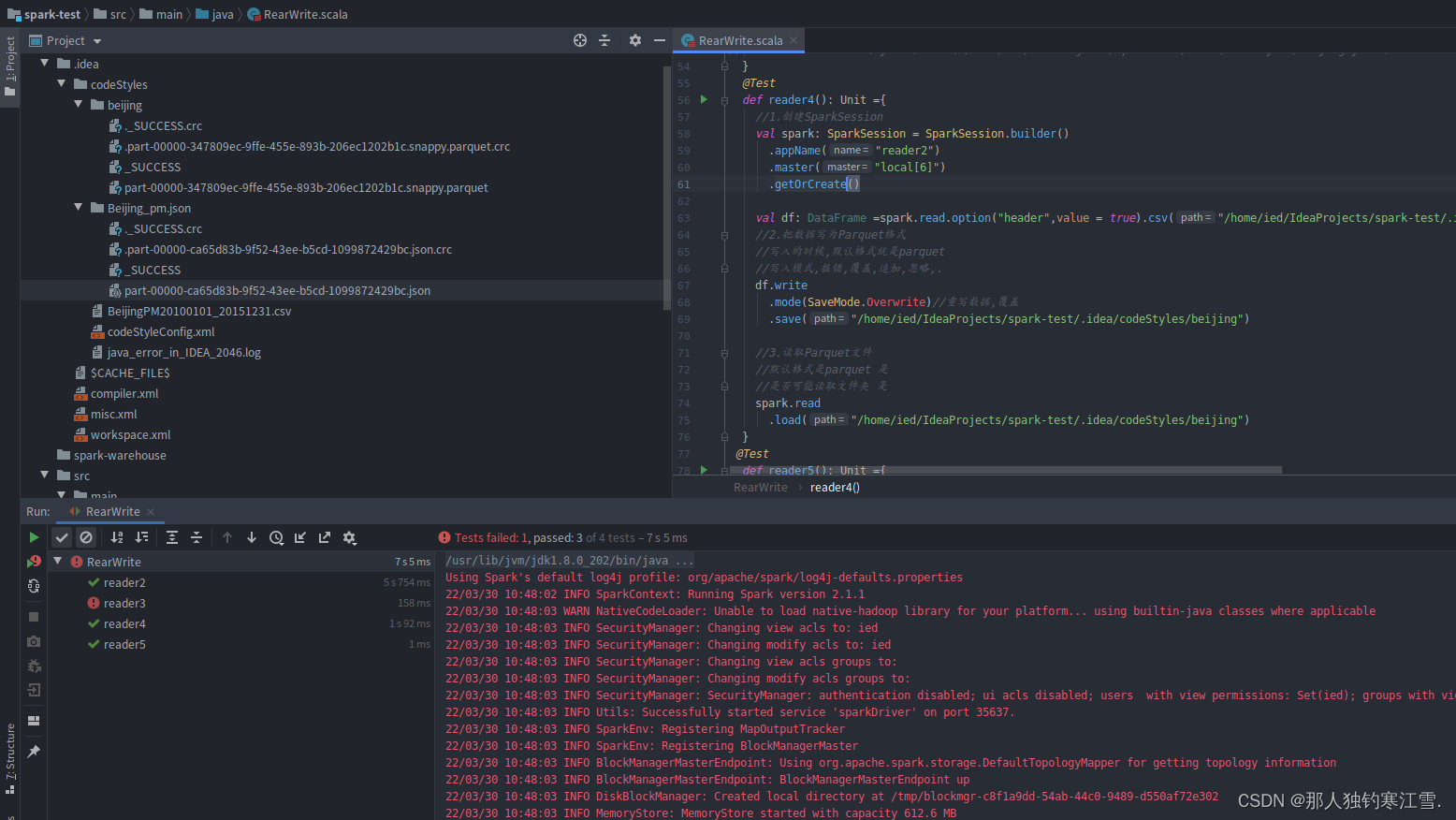Image resolution: width=1456 pixels, height=820 pixels.
Task: Close RearWrite.scala editor tab
Action: click(794, 40)
